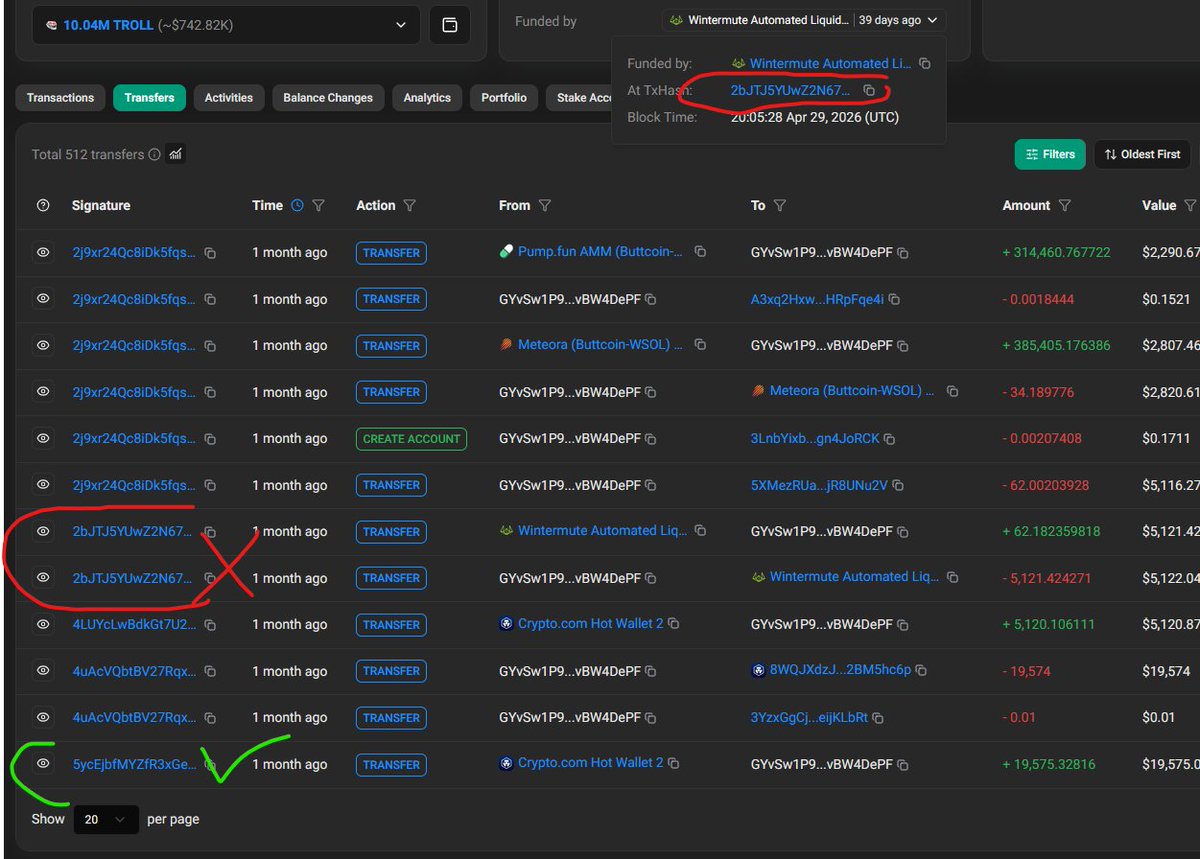This screenshot has width=1200, height=859.
Task: Click Block Time 20:05:28 Apr 29, 2026 text
Action: click(815, 117)
